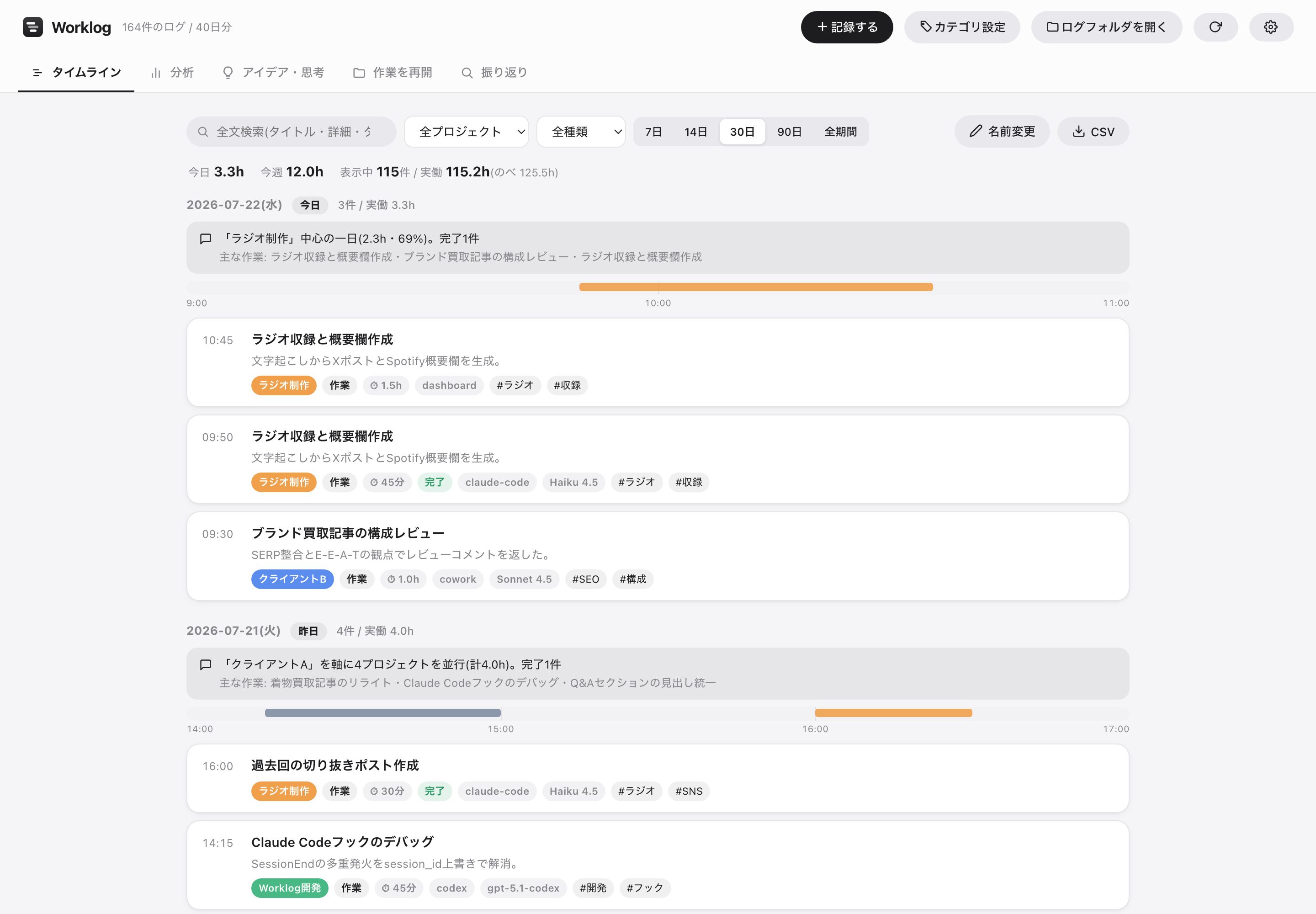Click the dashboard tag chip

449,385
